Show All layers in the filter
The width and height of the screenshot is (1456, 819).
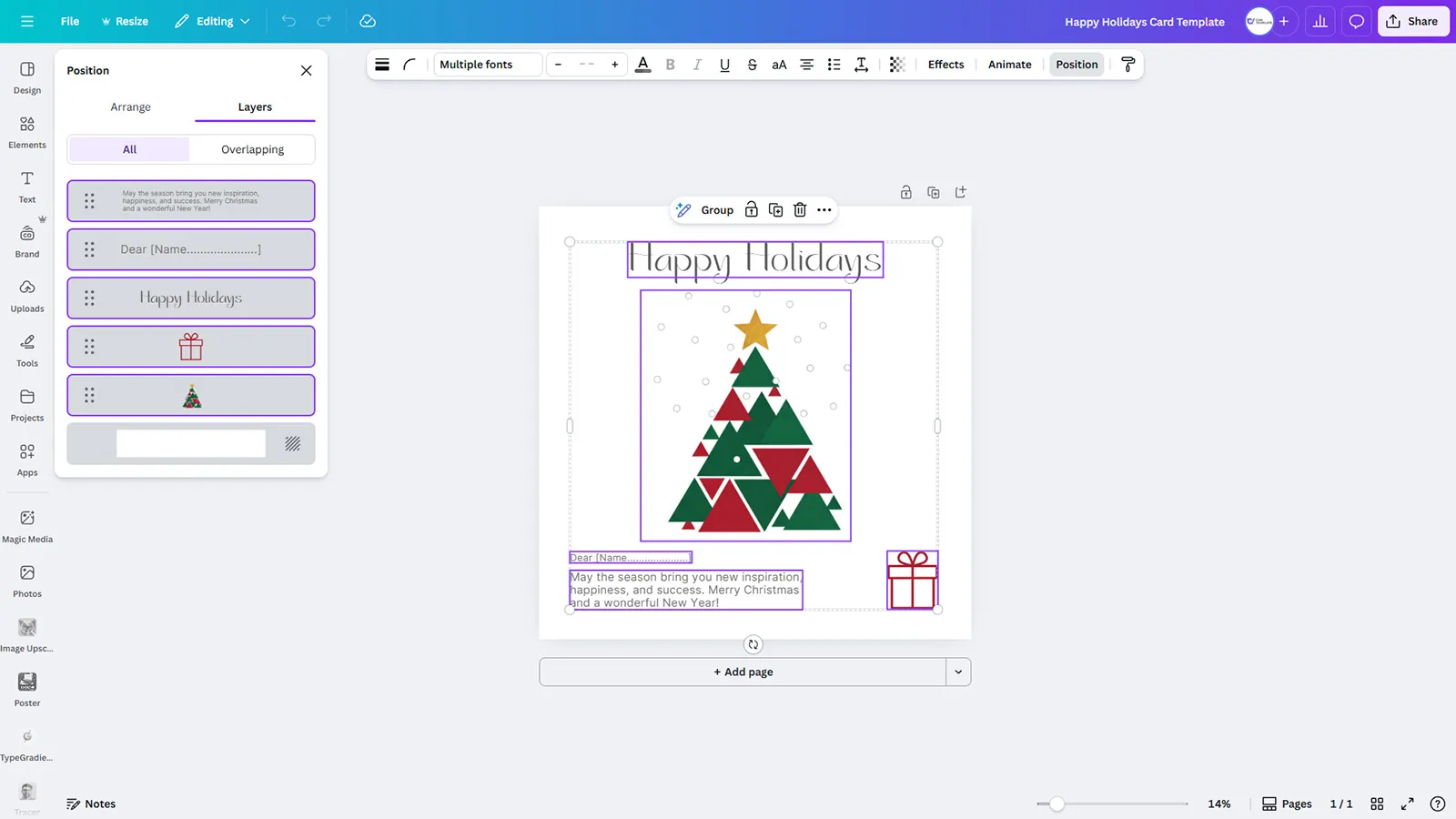128,149
